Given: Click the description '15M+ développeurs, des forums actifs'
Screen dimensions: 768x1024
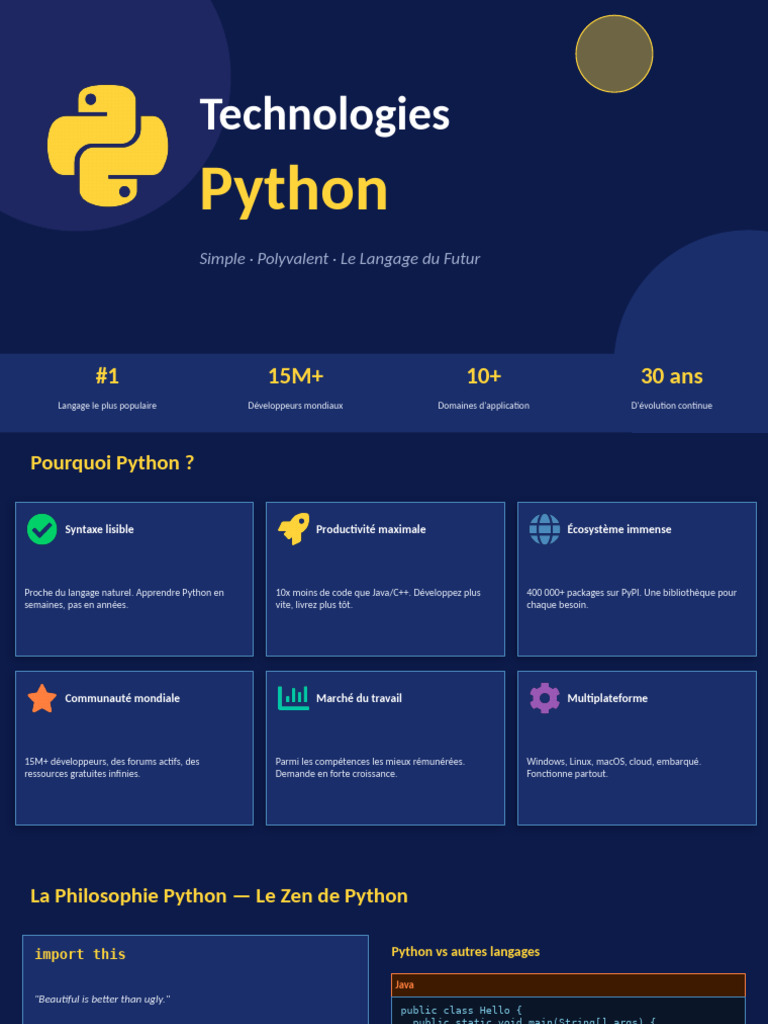Looking at the screenshot, I should point(112,767).
